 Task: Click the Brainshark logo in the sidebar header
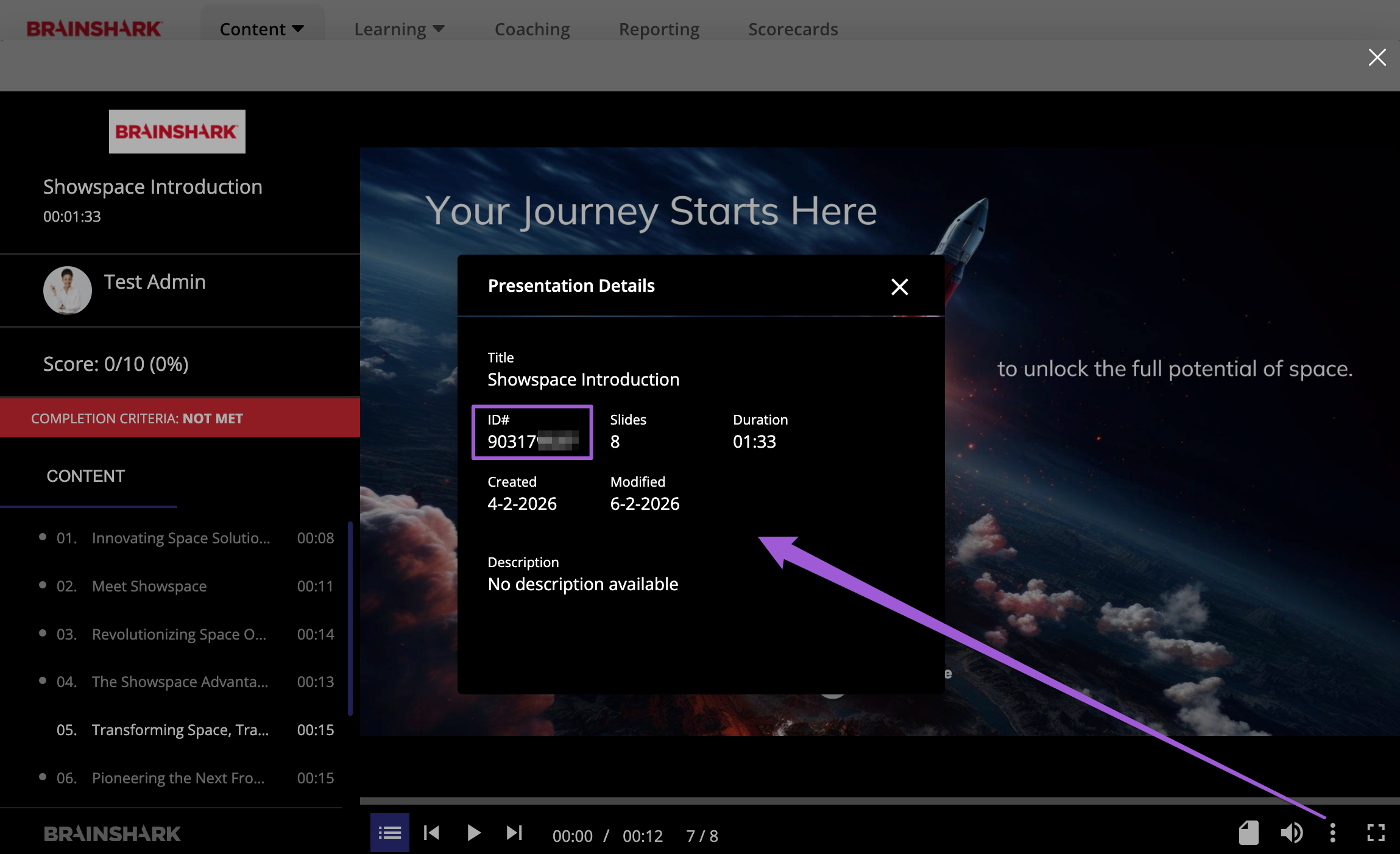click(177, 132)
